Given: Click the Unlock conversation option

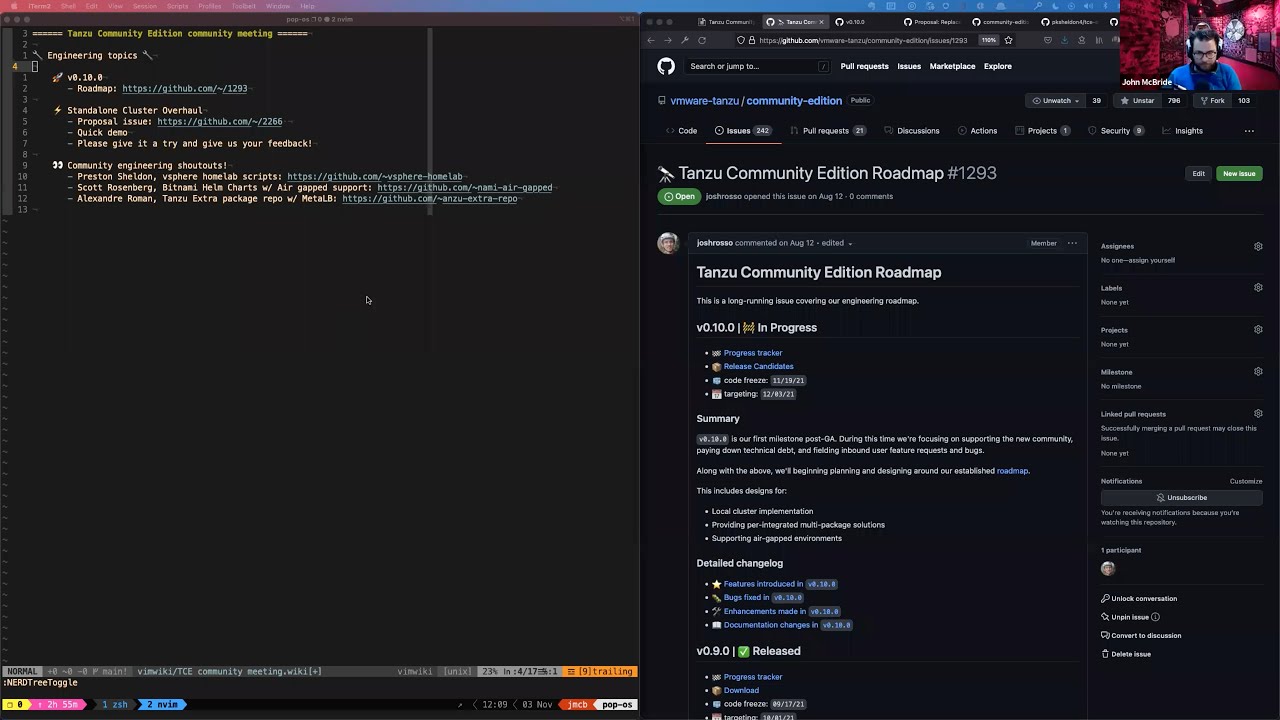Looking at the screenshot, I should coord(1139,599).
